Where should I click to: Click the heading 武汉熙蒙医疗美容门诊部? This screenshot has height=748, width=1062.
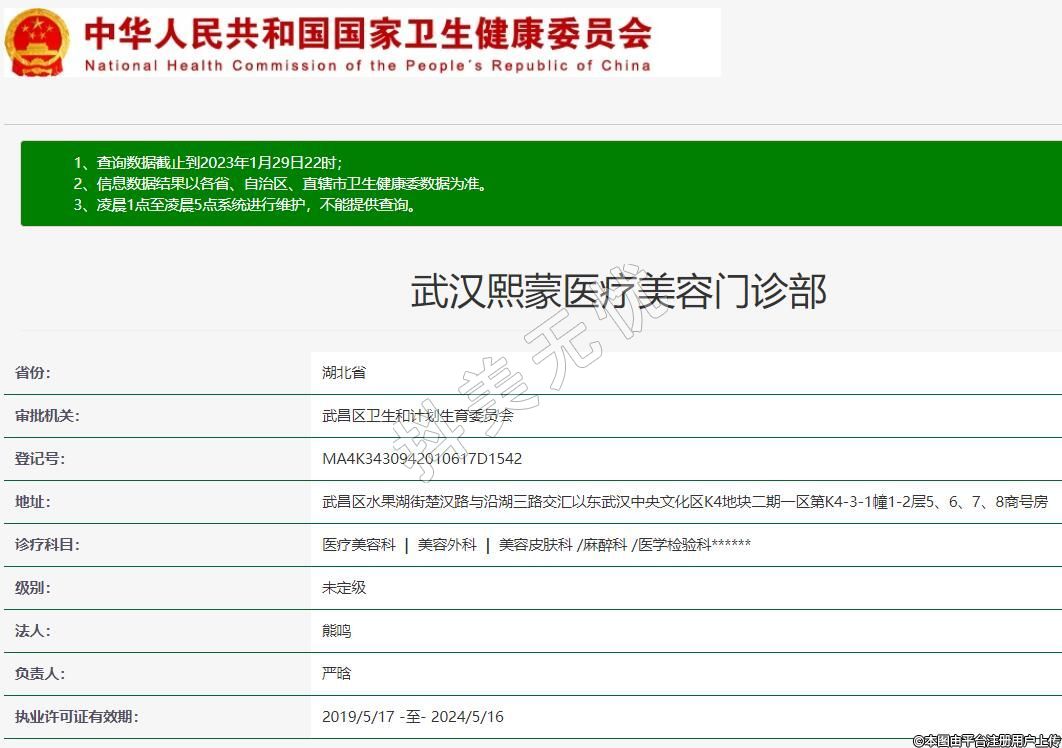618,291
